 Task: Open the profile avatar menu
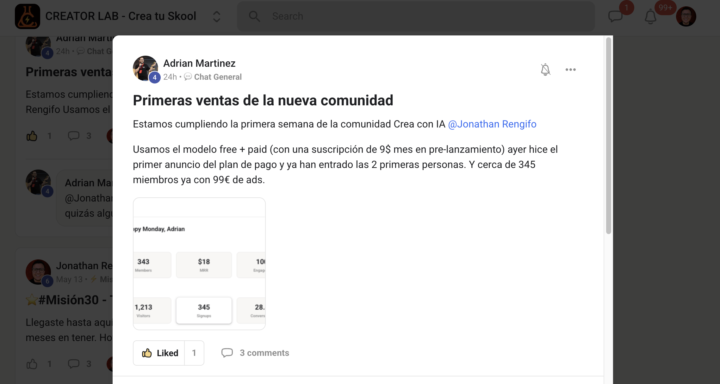point(686,17)
